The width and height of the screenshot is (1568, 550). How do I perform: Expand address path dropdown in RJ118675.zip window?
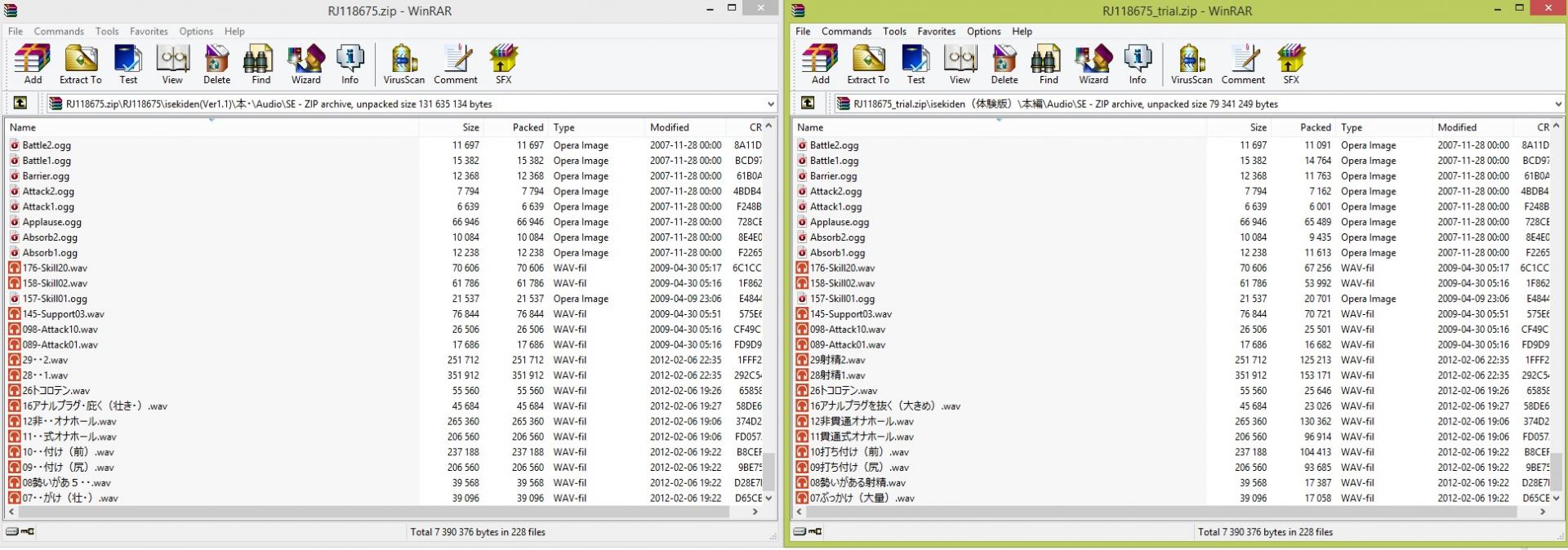coord(770,104)
